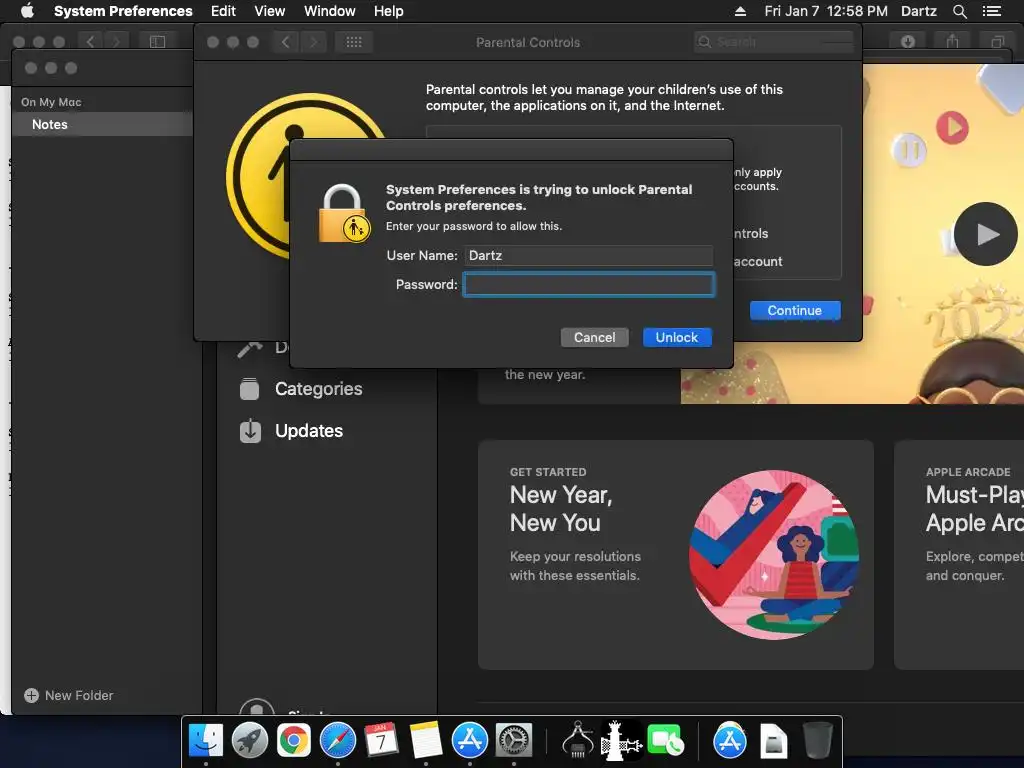Click the date and time in menu bar
Viewport: 1024px width, 768px height.
coord(826,11)
